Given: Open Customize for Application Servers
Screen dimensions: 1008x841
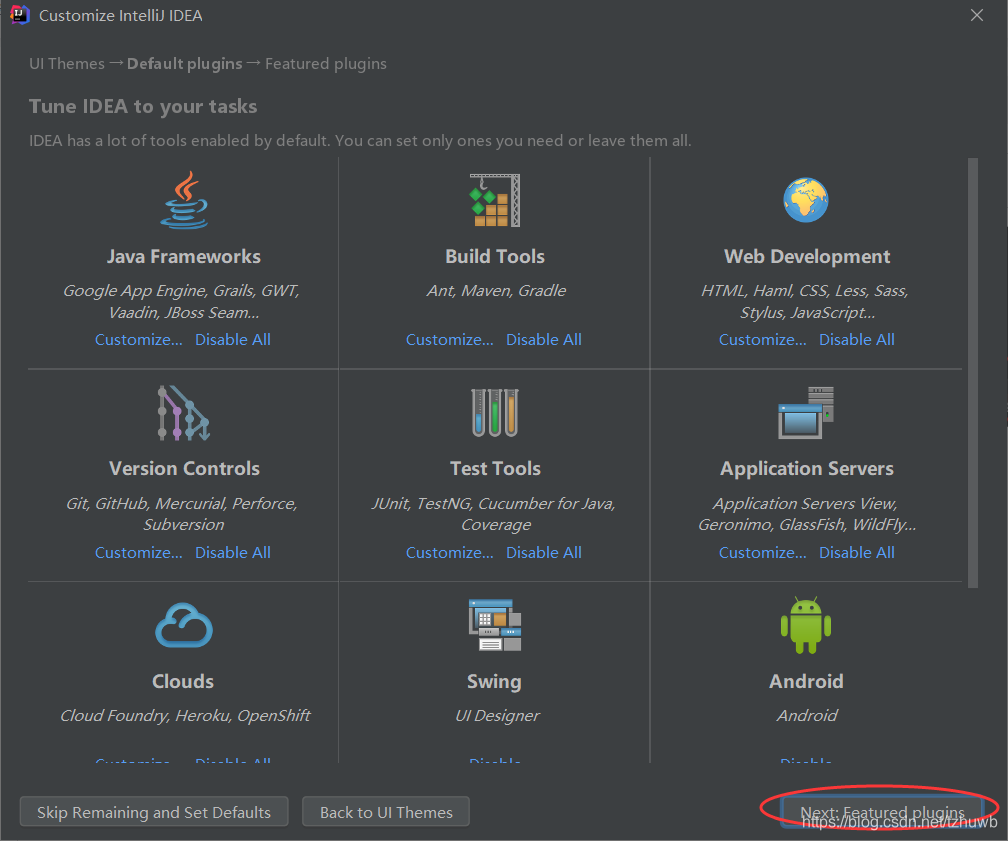Looking at the screenshot, I should (x=762, y=552).
